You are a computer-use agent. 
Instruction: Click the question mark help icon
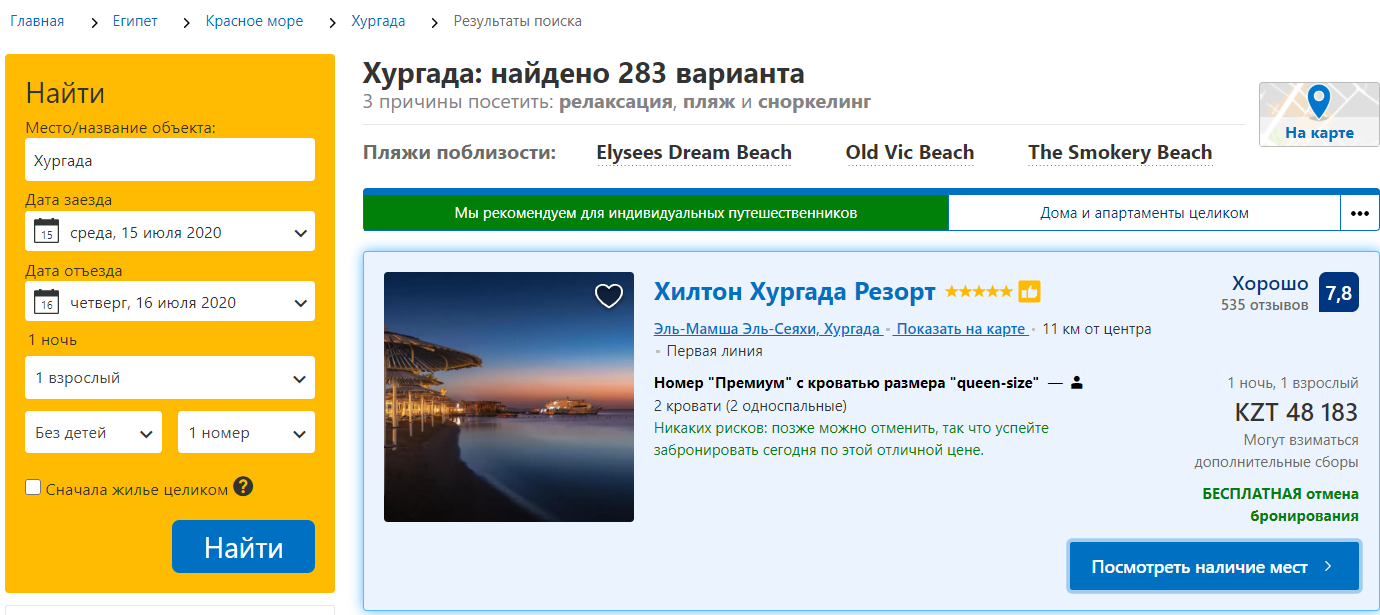[243, 487]
